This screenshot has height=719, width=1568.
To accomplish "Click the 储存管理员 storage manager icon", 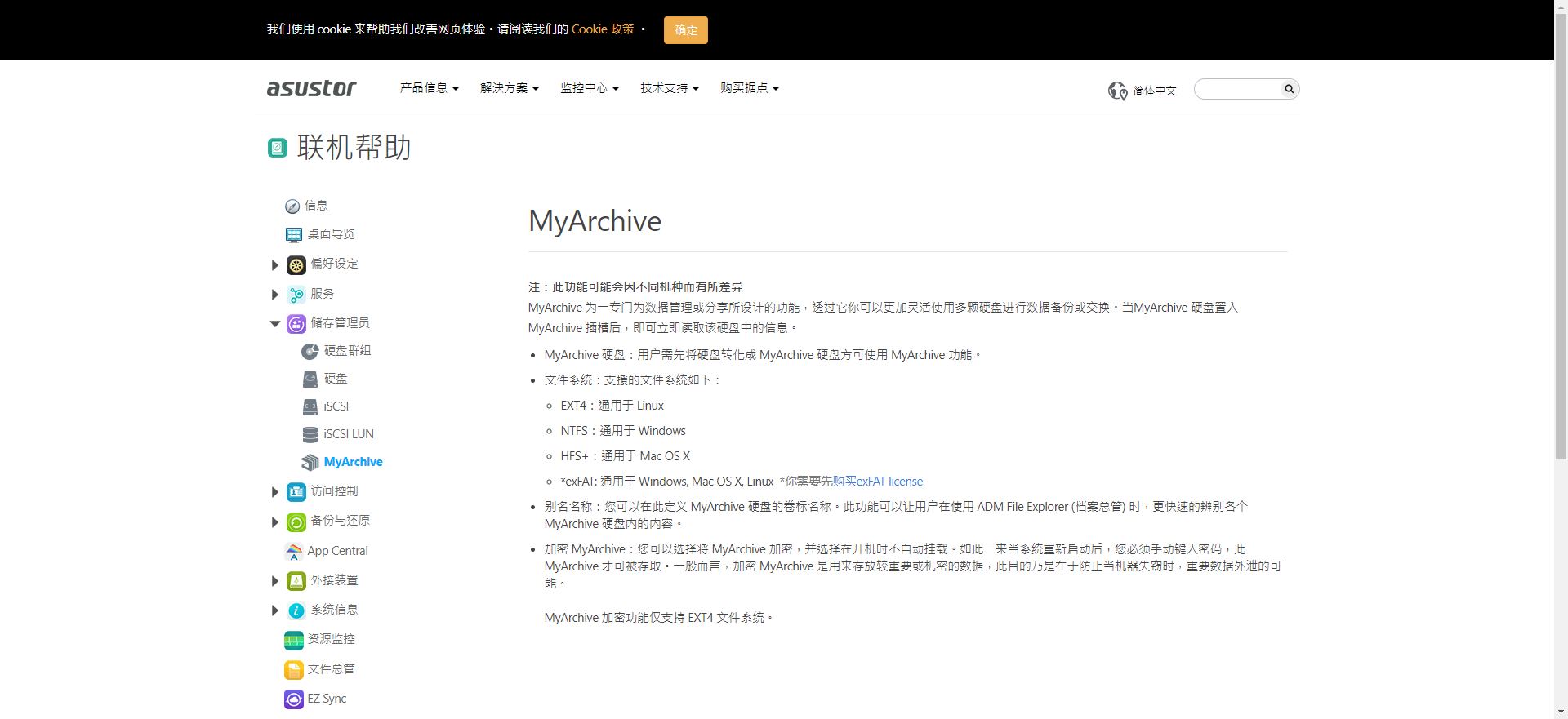I will (x=296, y=324).
